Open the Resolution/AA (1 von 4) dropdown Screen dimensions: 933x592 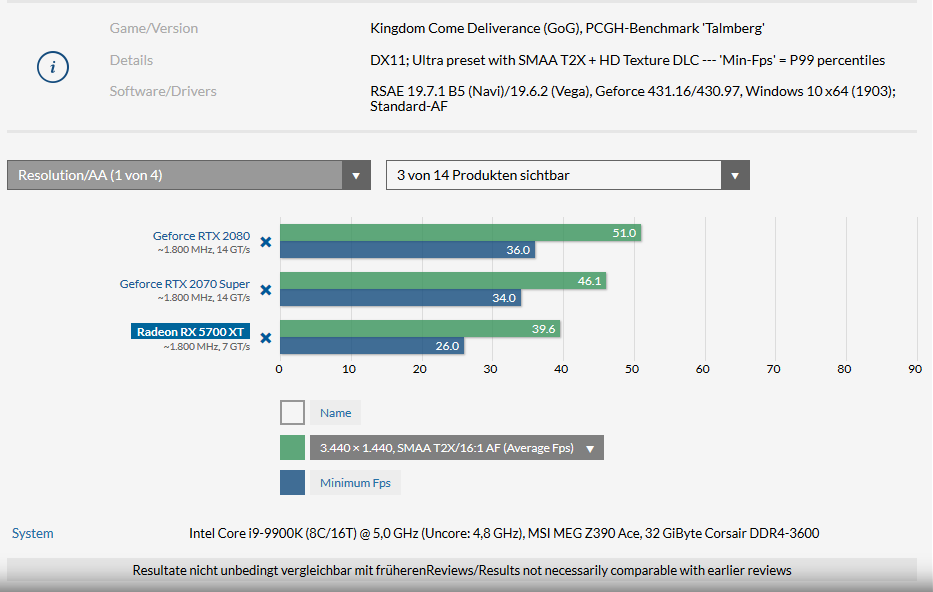pos(189,175)
